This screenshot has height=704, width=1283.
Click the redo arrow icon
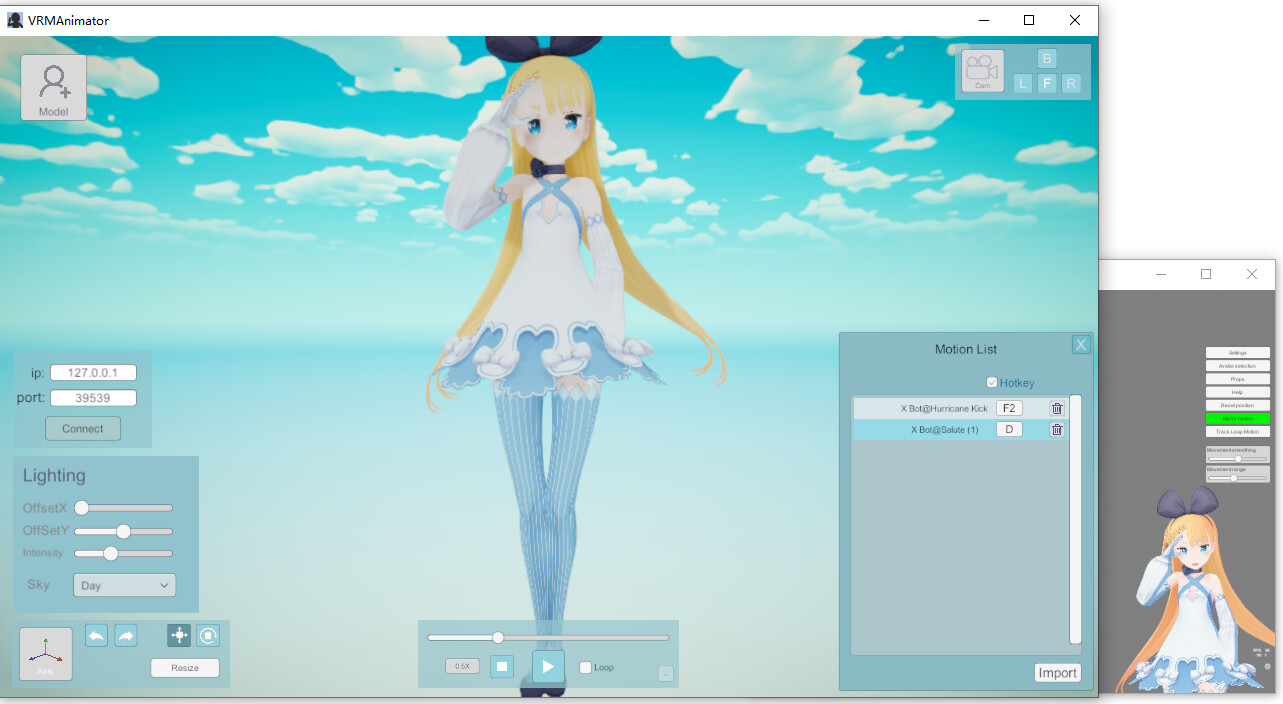[x=125, y=635]
